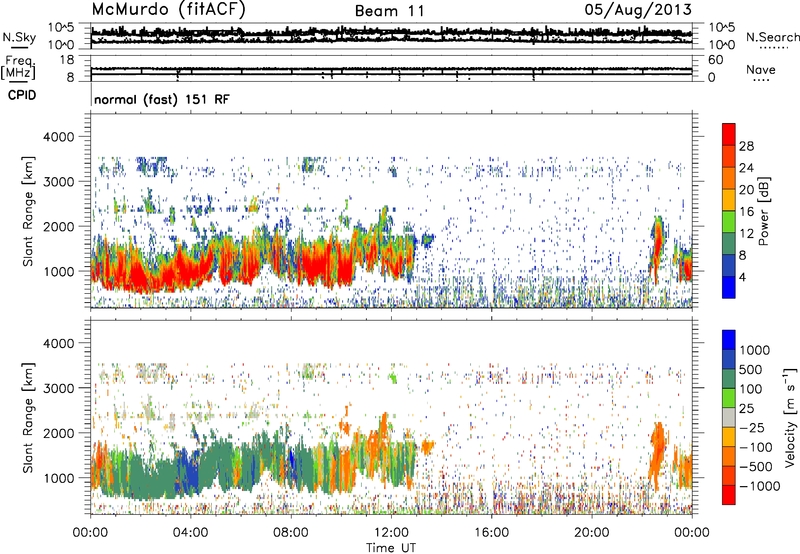Click the 12:00 time axis label
Screen dimensions: 800x554
(391, 533)
